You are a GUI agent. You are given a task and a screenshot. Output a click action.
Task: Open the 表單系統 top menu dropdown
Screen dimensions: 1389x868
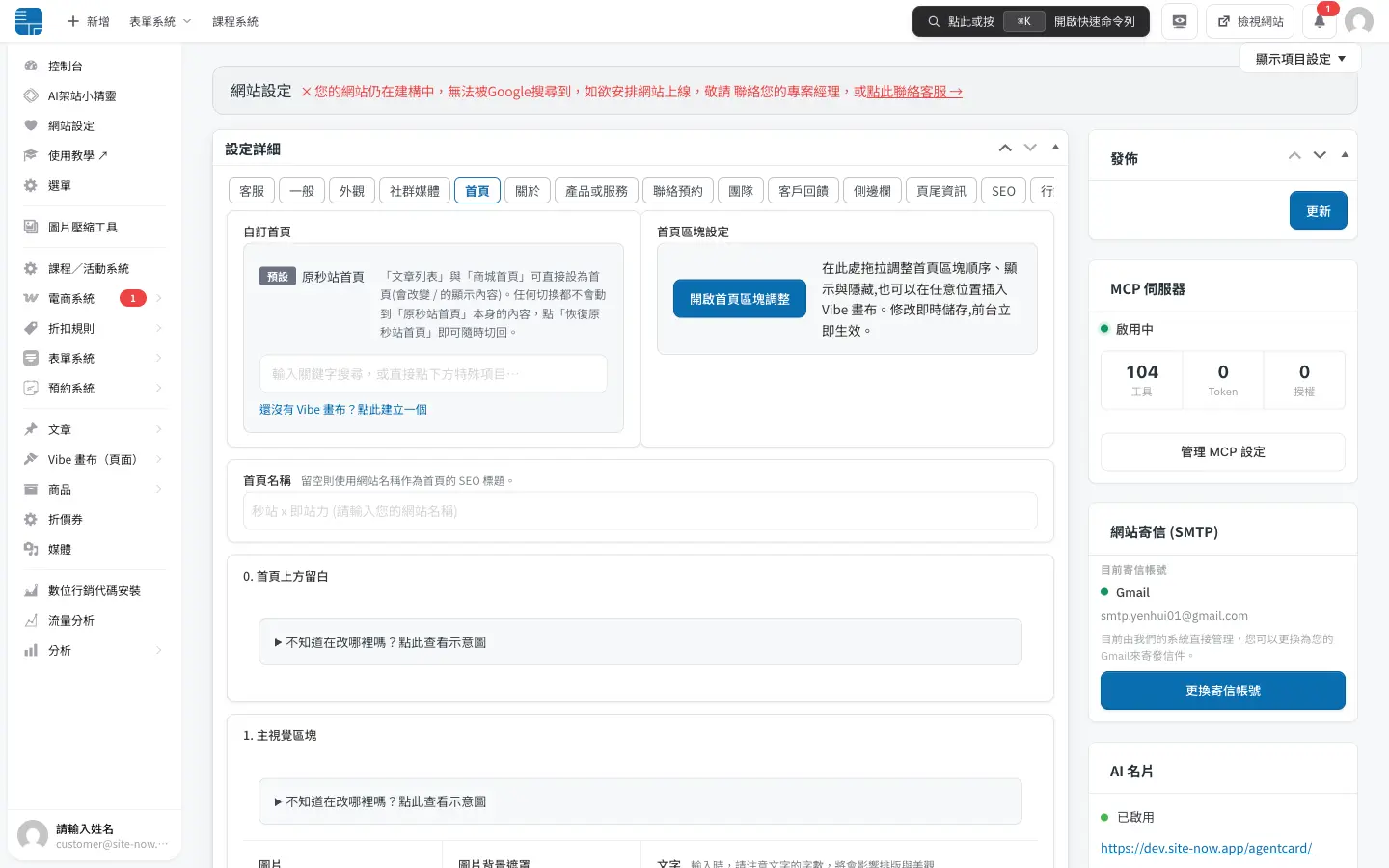(160, 21)
